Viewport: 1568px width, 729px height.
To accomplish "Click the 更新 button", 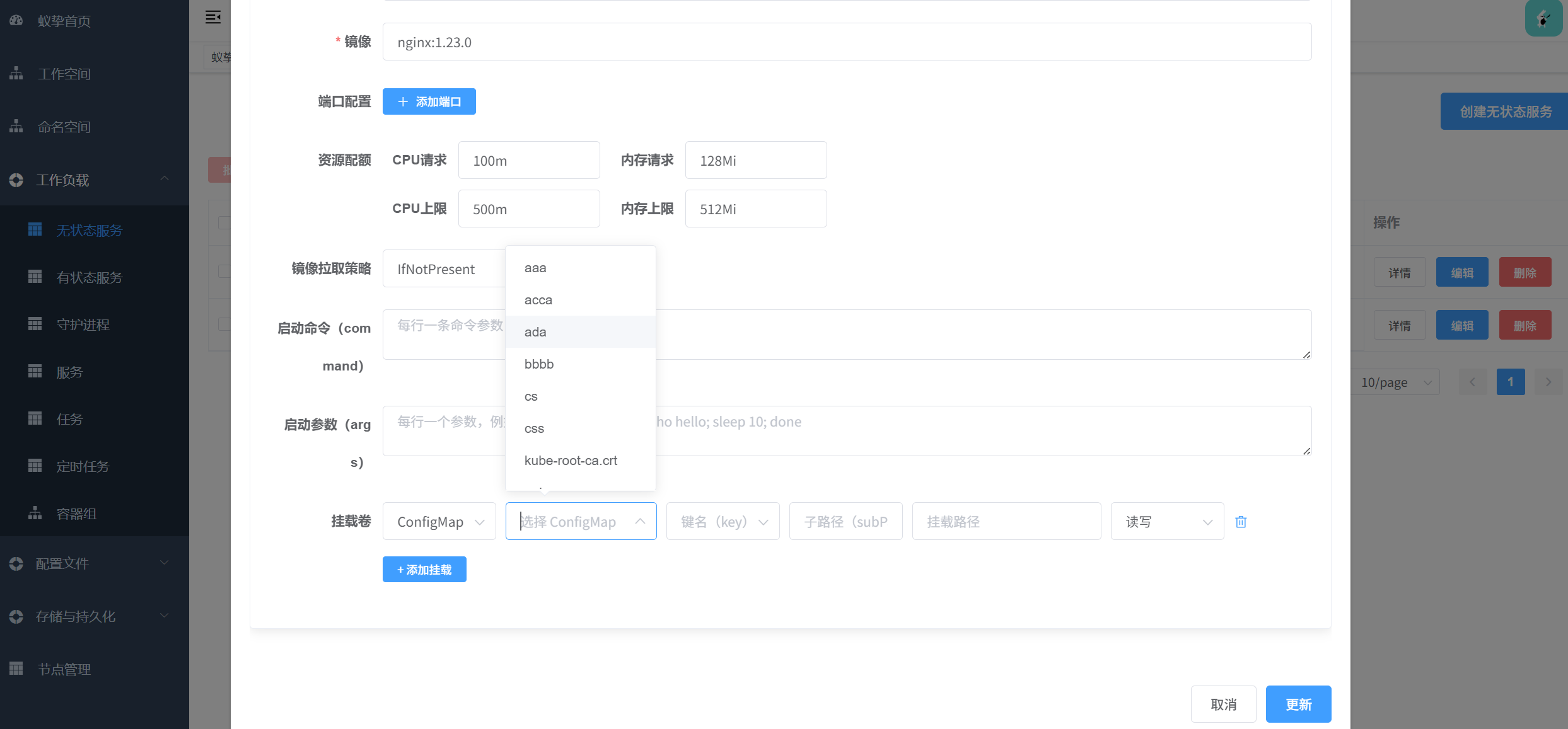I will 1298,704.
